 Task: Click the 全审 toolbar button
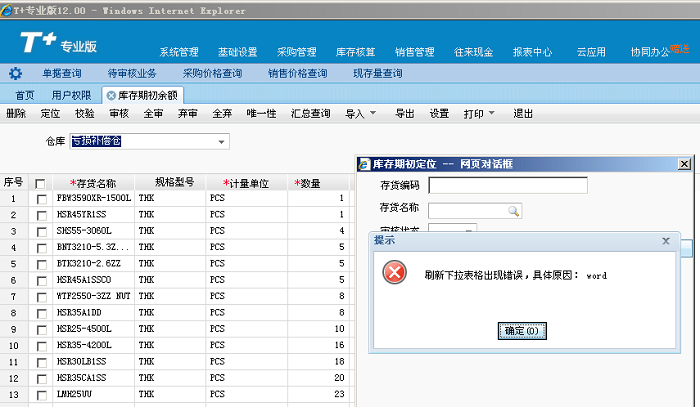pyautogui.click(x=153, y=114)
